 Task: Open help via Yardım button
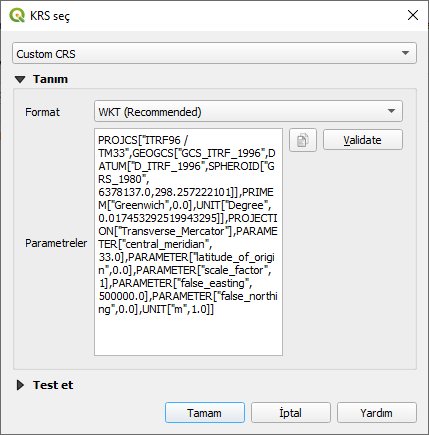377,413
